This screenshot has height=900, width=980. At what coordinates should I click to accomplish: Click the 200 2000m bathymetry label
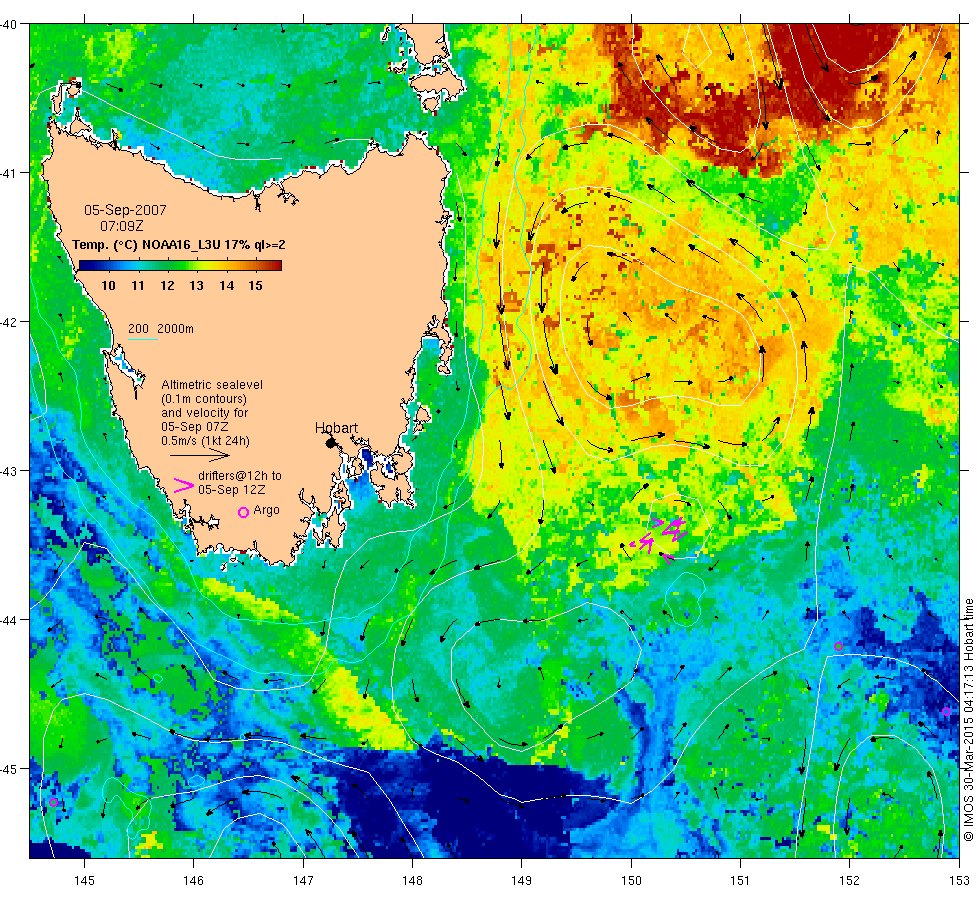[x=161, y=329]
